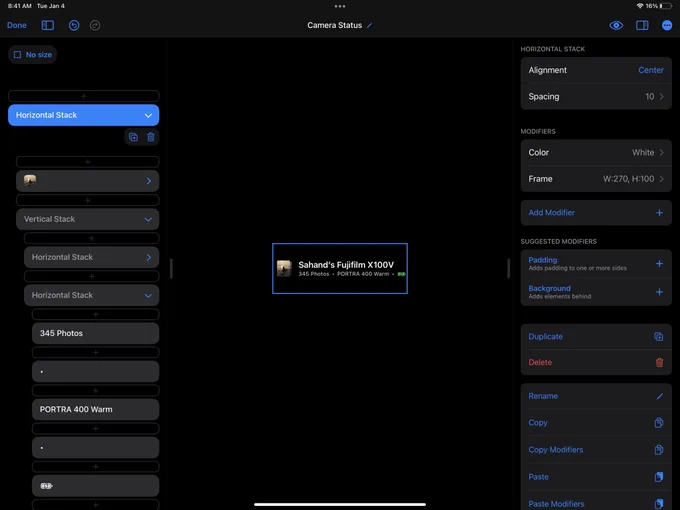Click plus icon next to Padding
This screenshot has height=510, width=680.
tap(659, 264)
